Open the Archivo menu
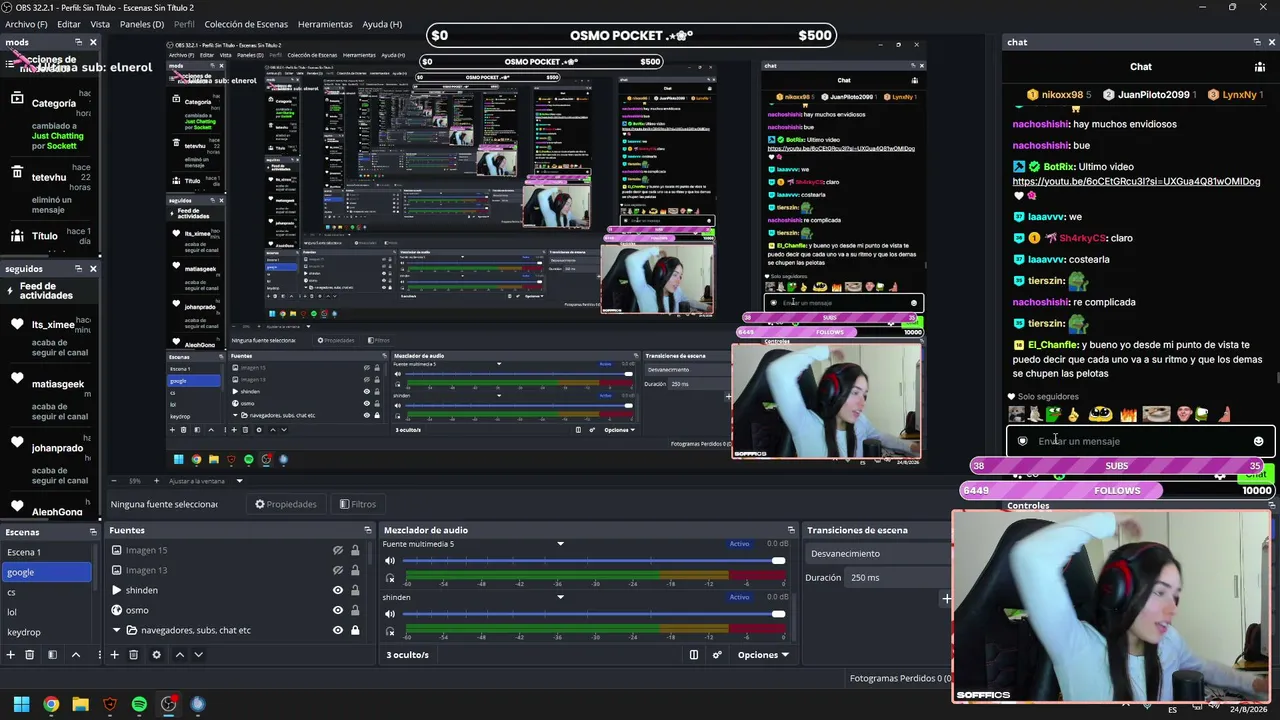 [x=24, y=24]
